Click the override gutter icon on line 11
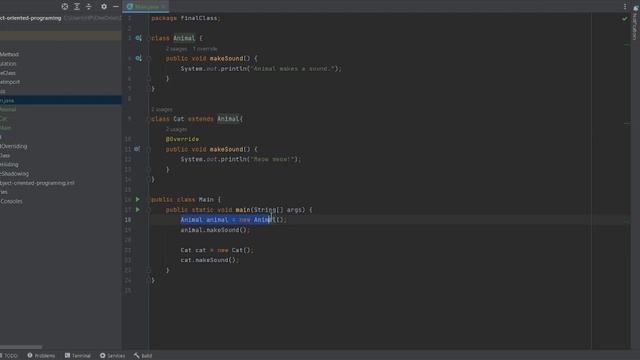This screenshot has height=360, width=640. pyautogui.click(x=137, y=149)
